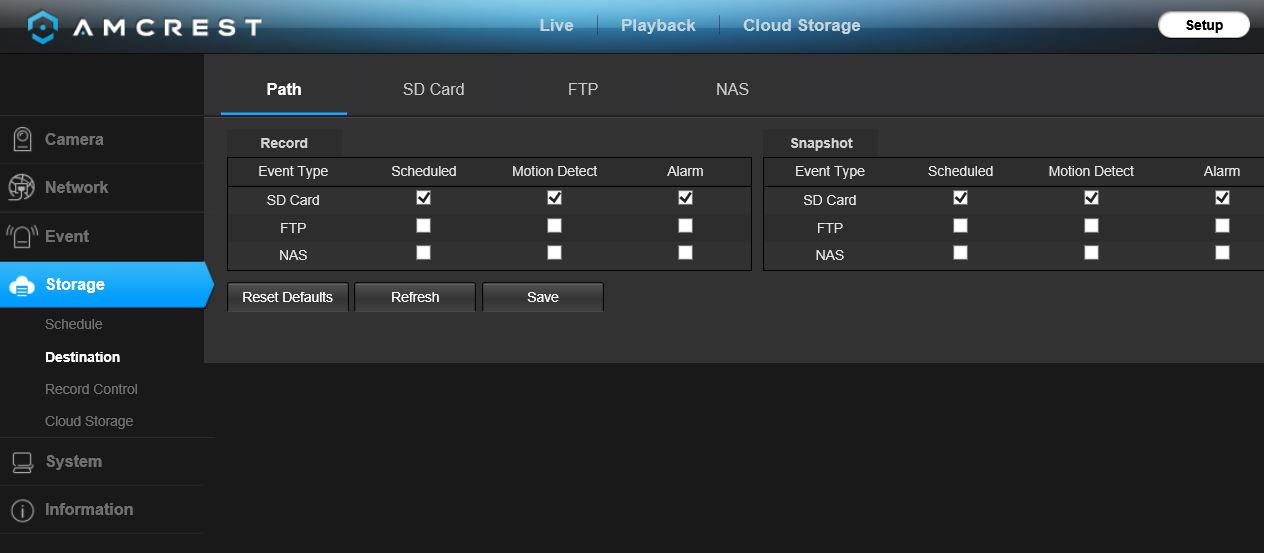Click AMCREST brand text
1264x553 pixels.
click(x=167, y=27)
